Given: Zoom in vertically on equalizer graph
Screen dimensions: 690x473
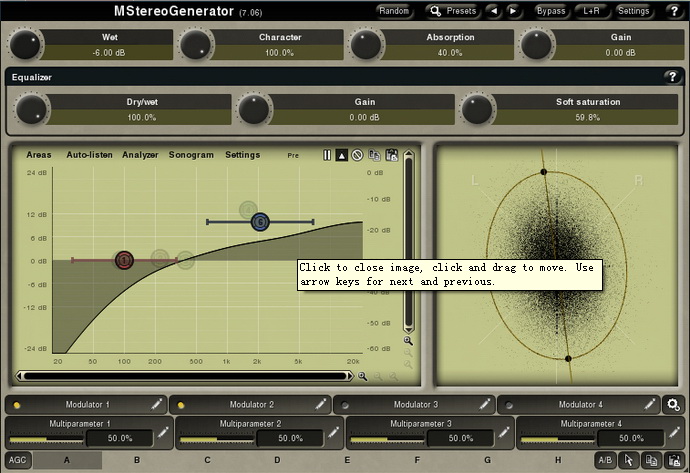Looking at the screenshot, I should click(408, 341).
